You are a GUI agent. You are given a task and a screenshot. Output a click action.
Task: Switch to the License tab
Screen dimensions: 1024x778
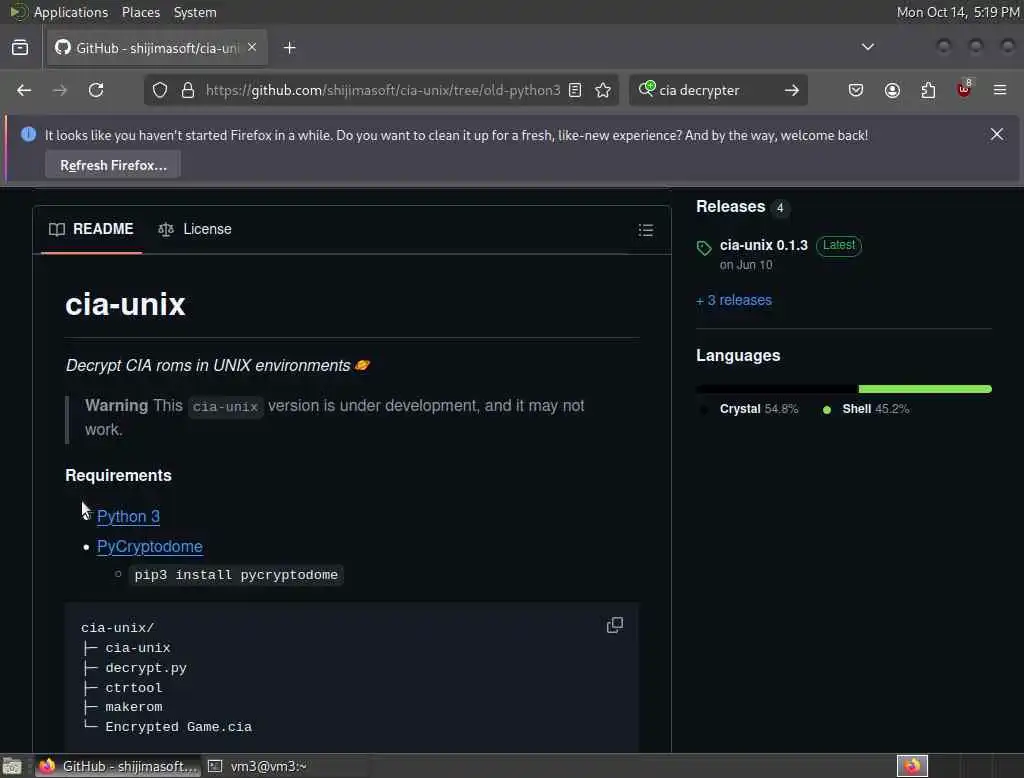(195, 229)
